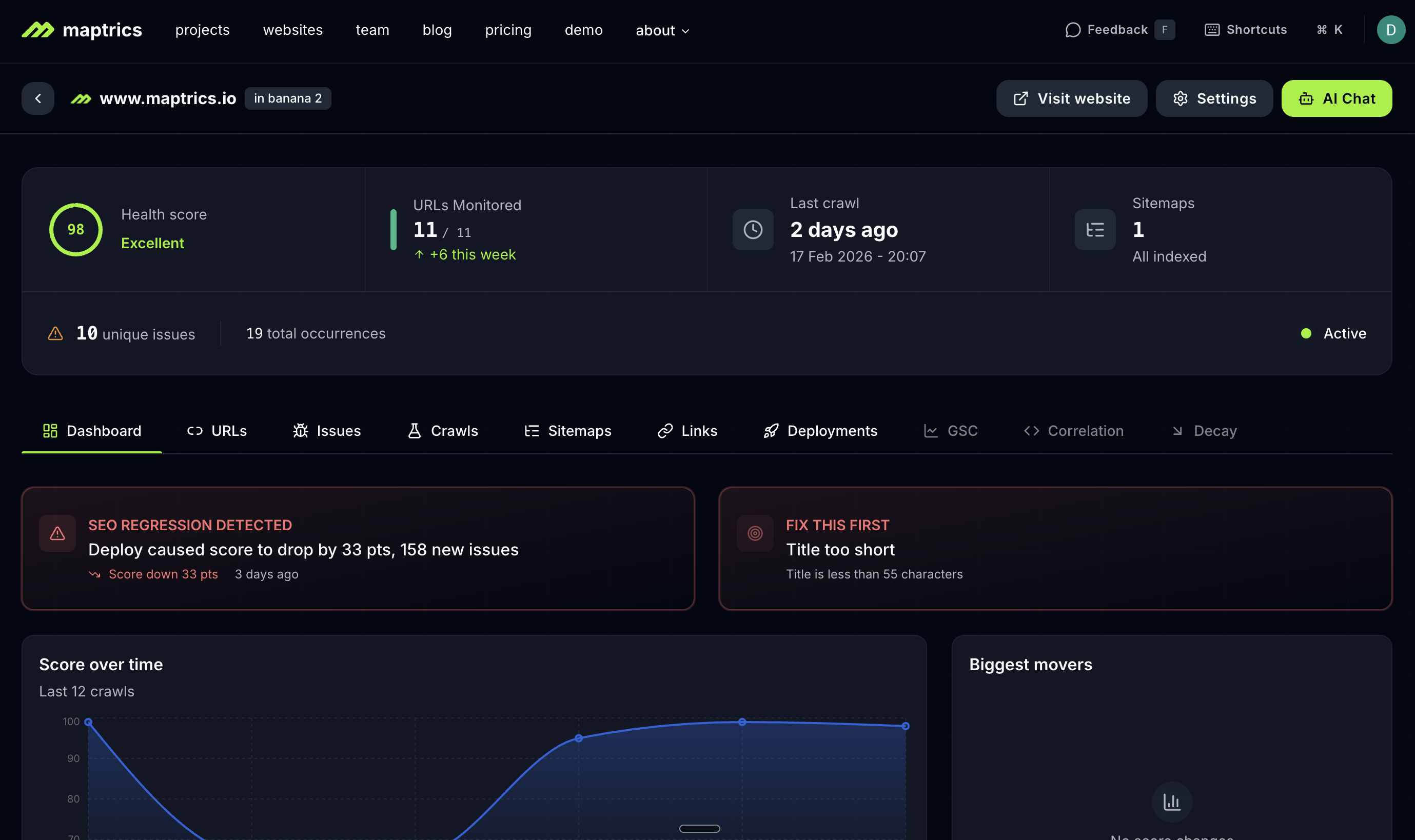Click the Deployments rocket icon

coord(771,431)
